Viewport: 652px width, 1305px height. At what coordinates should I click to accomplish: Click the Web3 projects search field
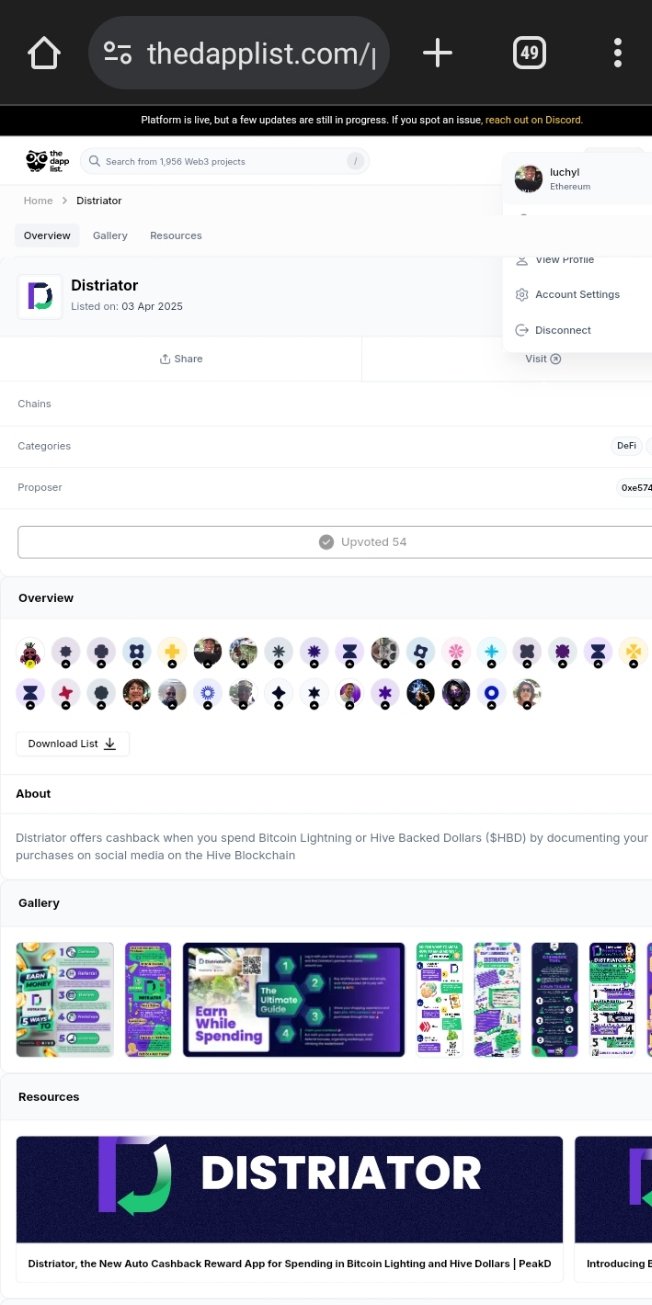(x=224, y=161)
